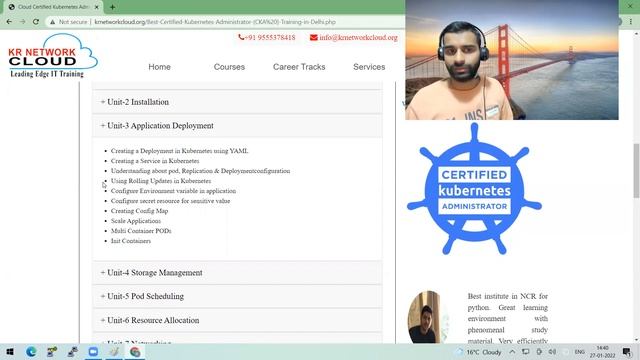The width and height of the screenshot is (640, 360).
Task: Expand Unit-6 Resource Allocation section
Action: pos(238,320)
